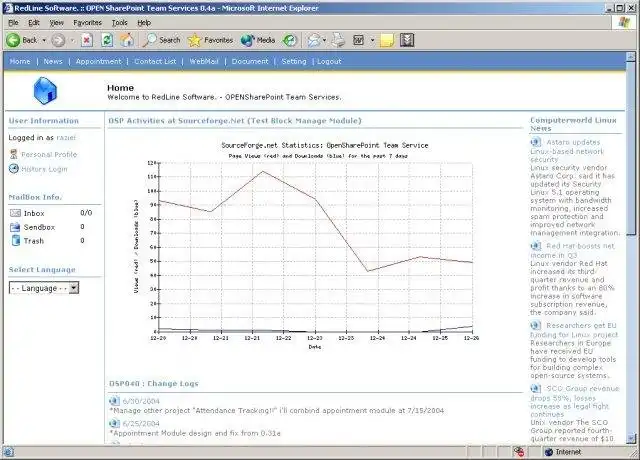Click the scrollbar down arrow
This screenshot has width=640, height=460.
click(631, 438)
